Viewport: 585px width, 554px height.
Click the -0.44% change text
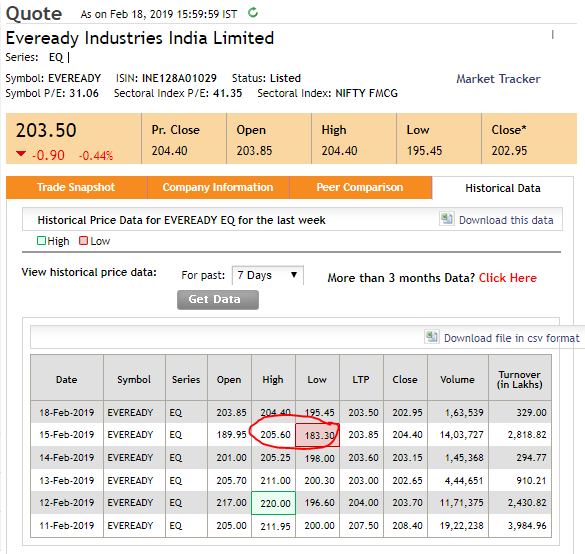(96, 156)
